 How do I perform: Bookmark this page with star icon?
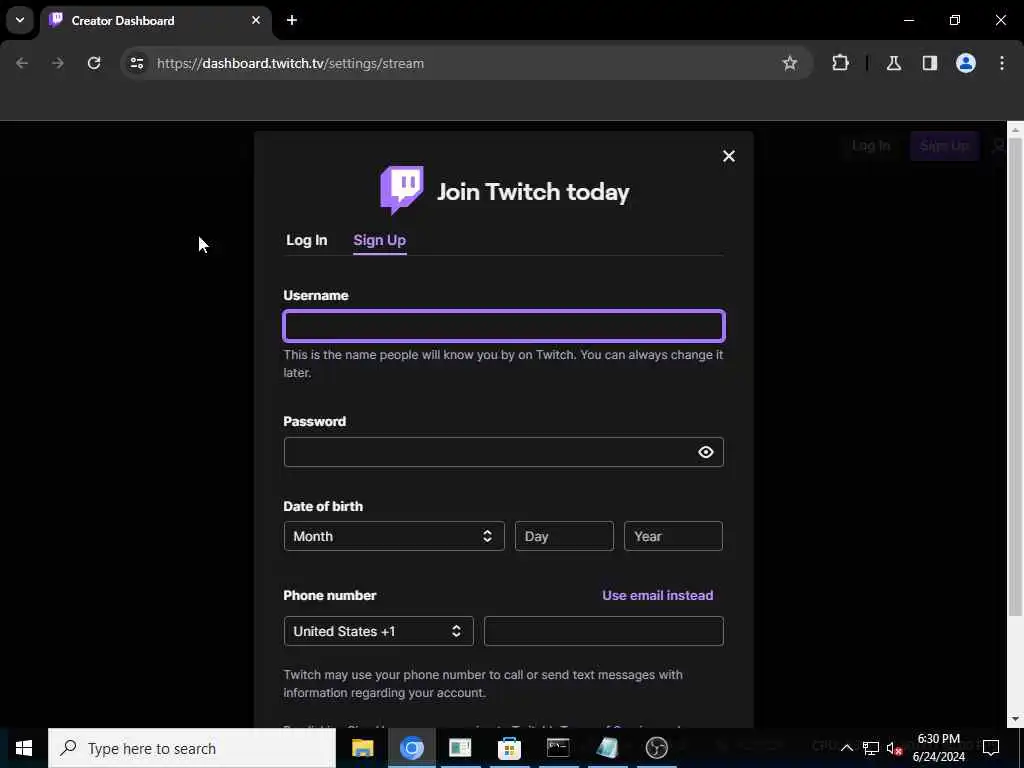click(790, 63)
